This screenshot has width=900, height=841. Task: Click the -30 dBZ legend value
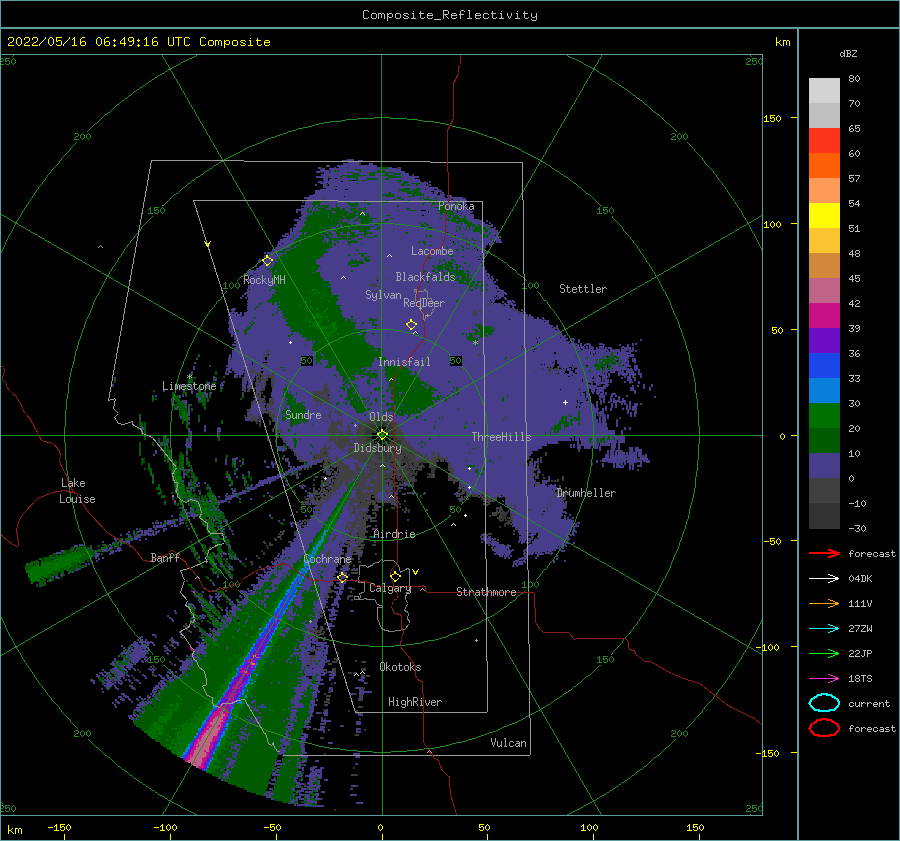(x=857, y=528)
